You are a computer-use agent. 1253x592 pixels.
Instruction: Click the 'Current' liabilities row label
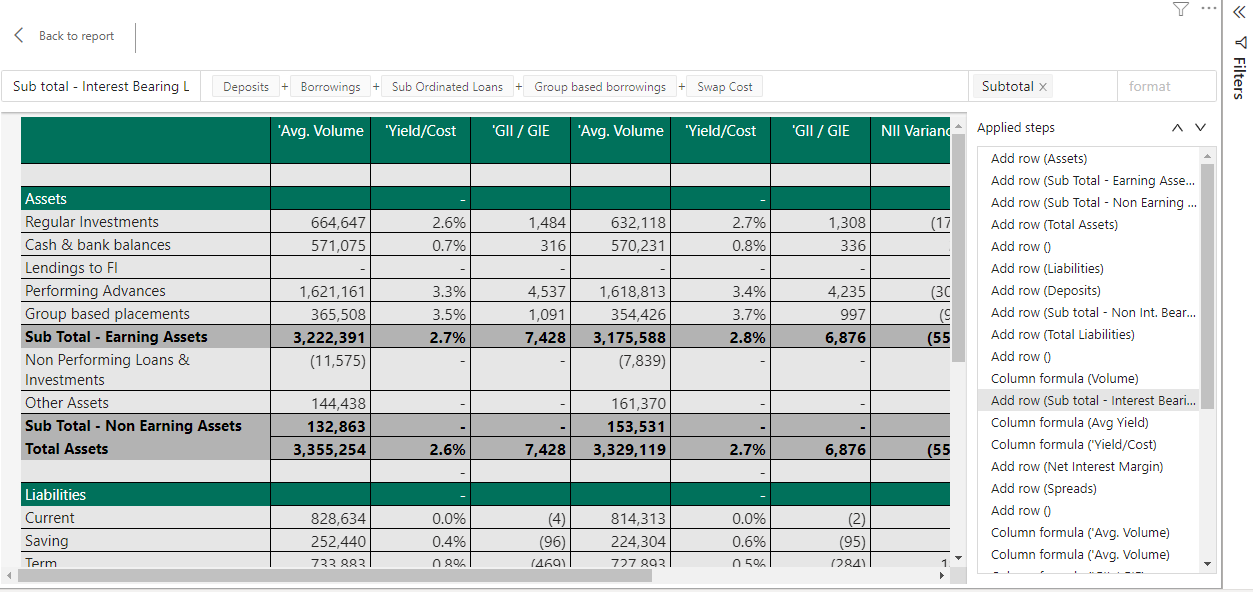tap(50, 518)
